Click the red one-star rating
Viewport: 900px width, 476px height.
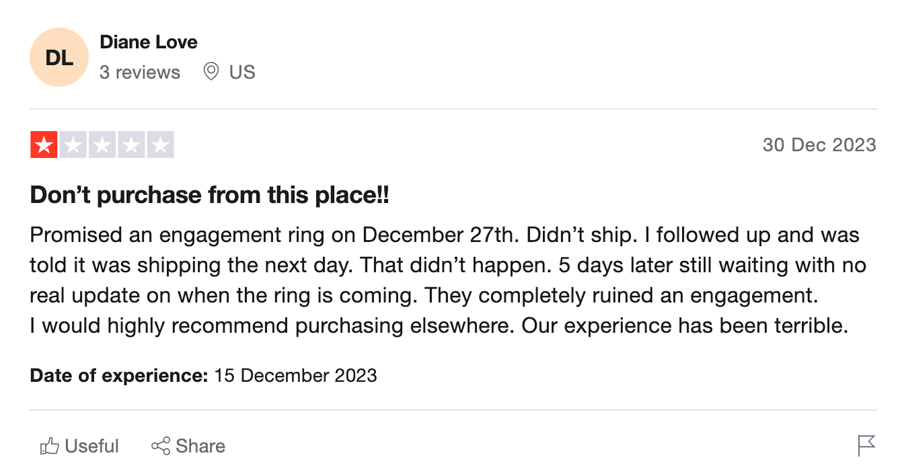tap(44, 145)
